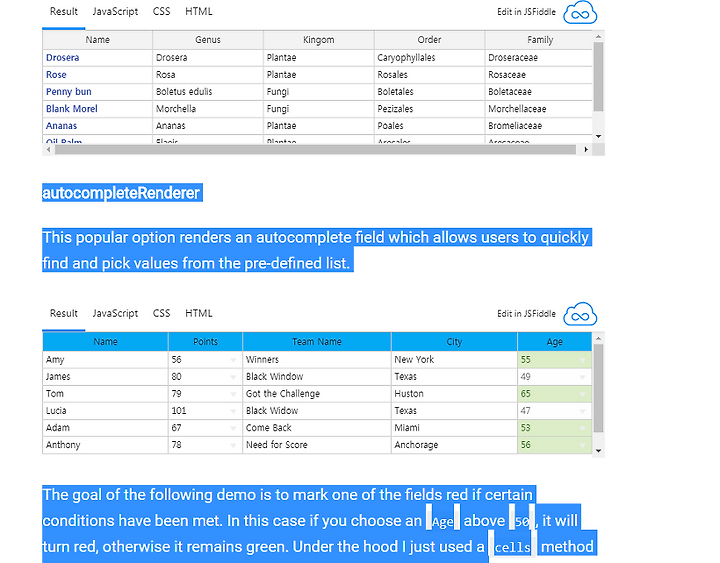Open the Points dropdown for James
This screenshot has width=720, height=563.
[x=233, y=377]
